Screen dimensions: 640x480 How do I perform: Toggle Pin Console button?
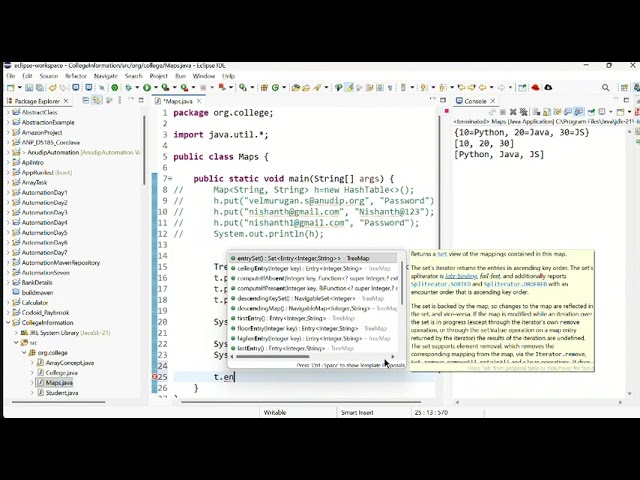(591, 112)
